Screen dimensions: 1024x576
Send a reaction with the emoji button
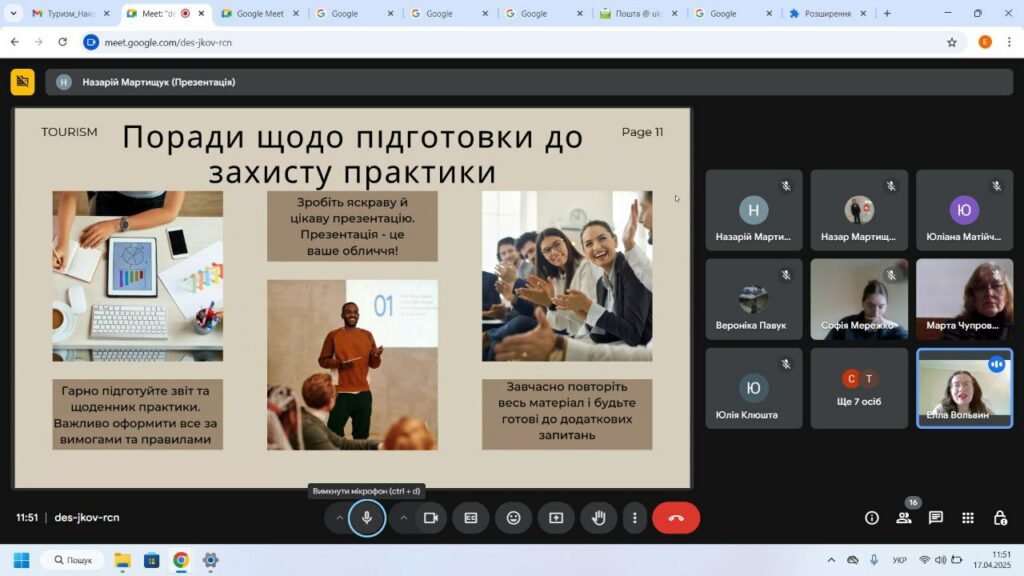[513, 518]
